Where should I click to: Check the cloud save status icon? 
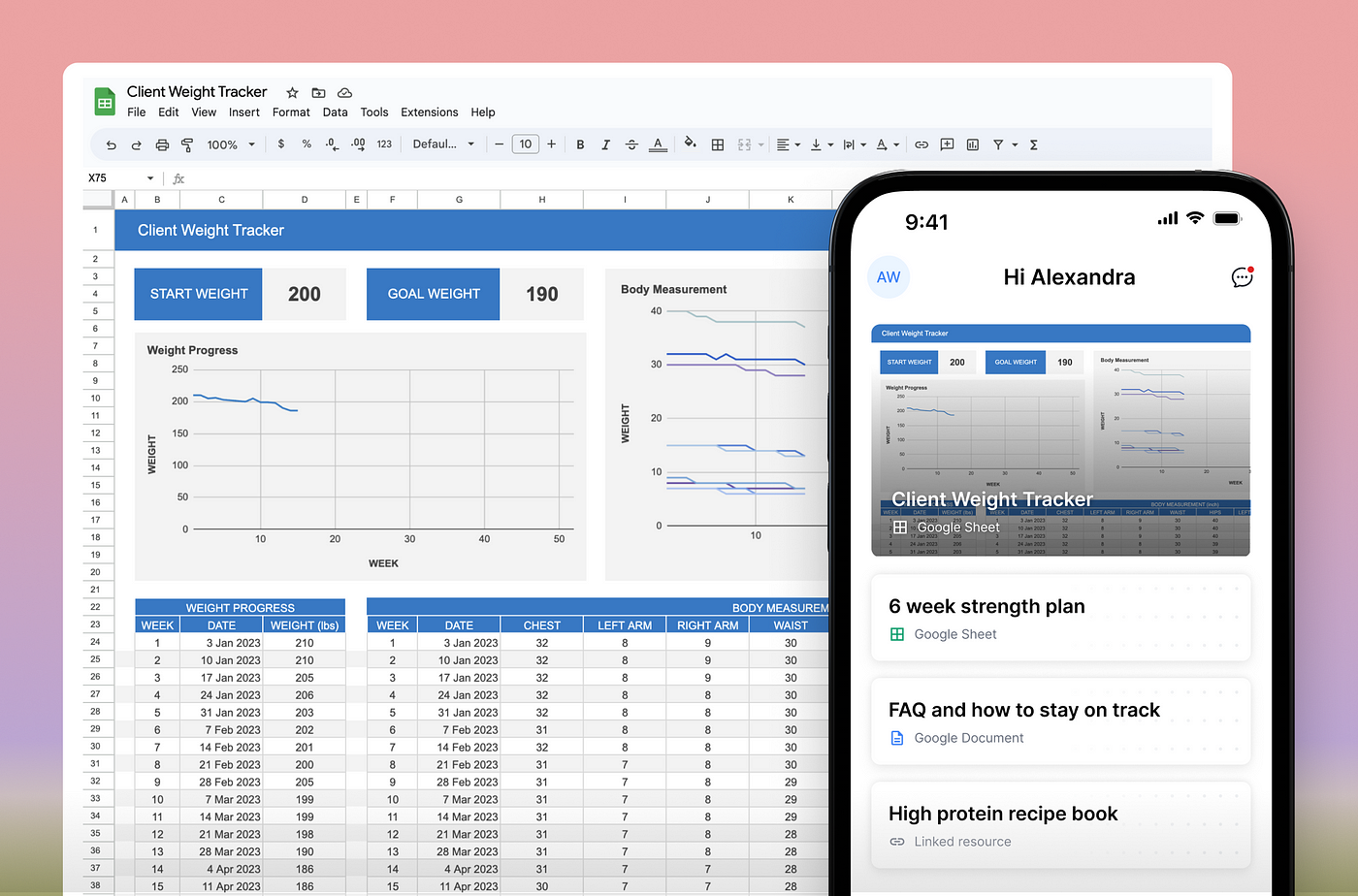pos(344,92)
